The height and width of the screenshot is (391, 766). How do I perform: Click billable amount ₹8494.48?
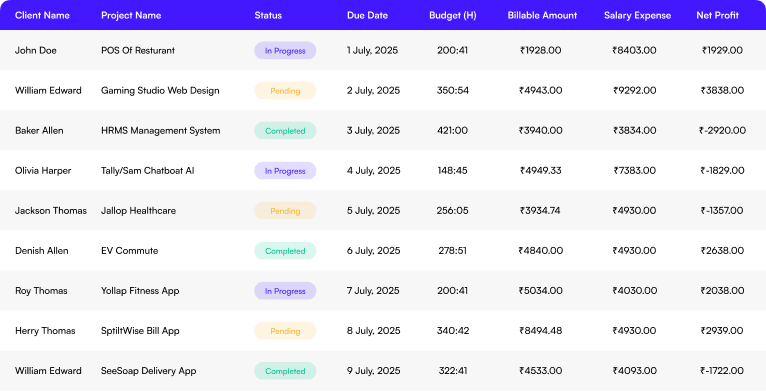point(541,331)
